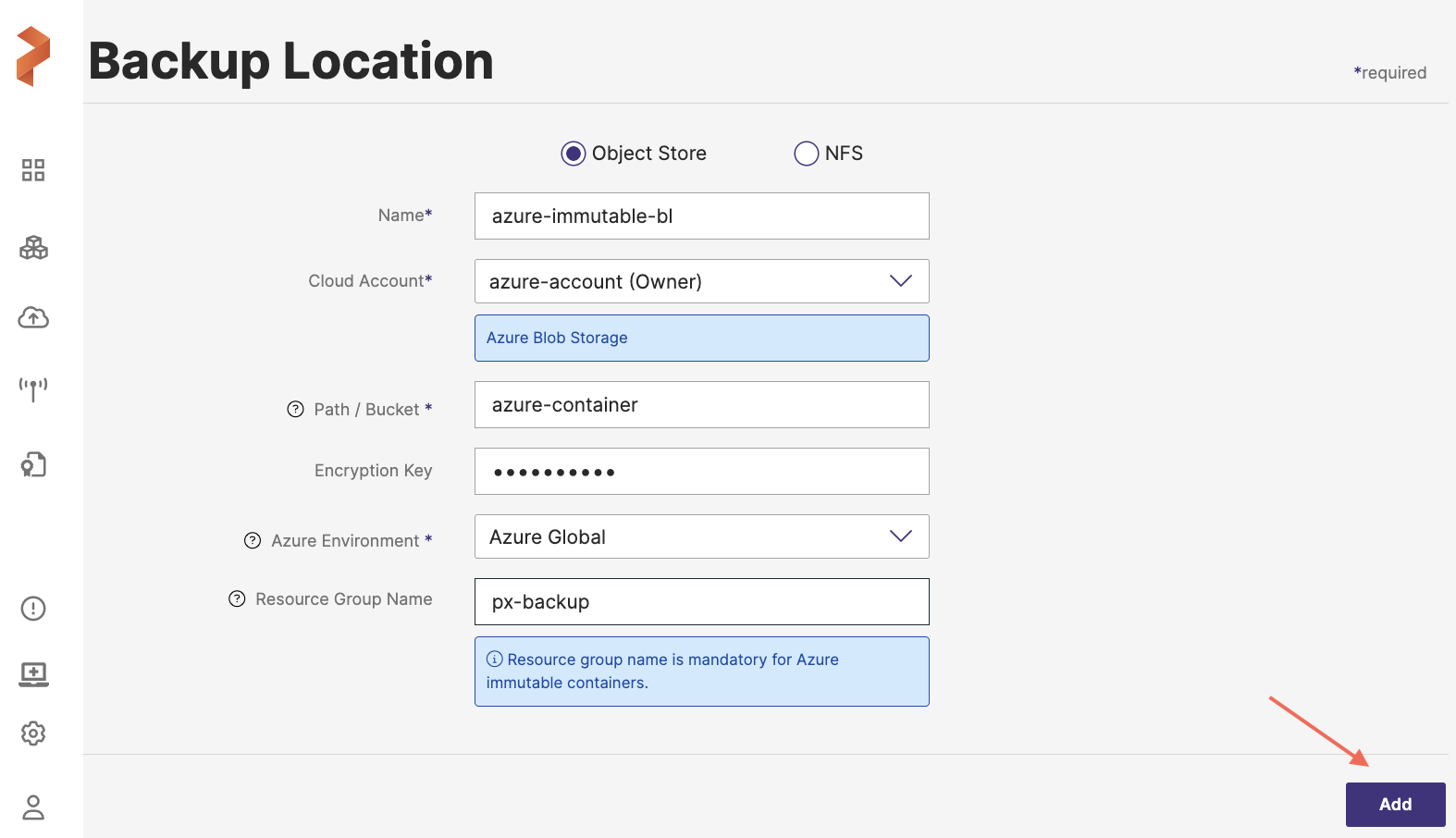Image resolution: width=1456 pixels, height=838 pixels.
Task: Open the clusters cubes icon
Action: point(33,248)
